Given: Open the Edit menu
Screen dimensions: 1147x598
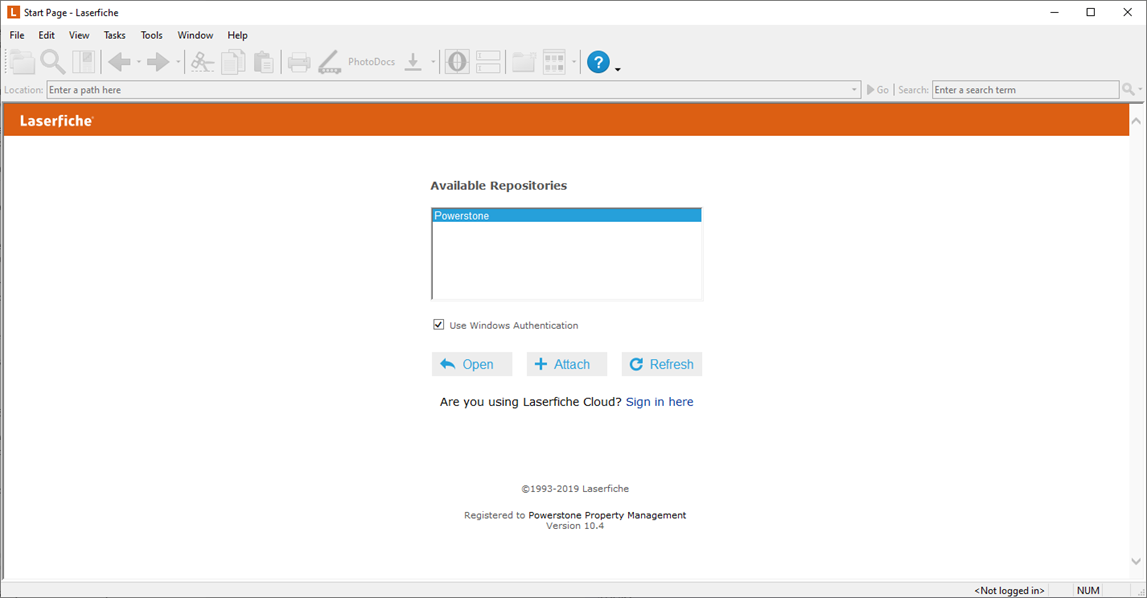Looking at the screenshot, I should (x=47, y=35).
